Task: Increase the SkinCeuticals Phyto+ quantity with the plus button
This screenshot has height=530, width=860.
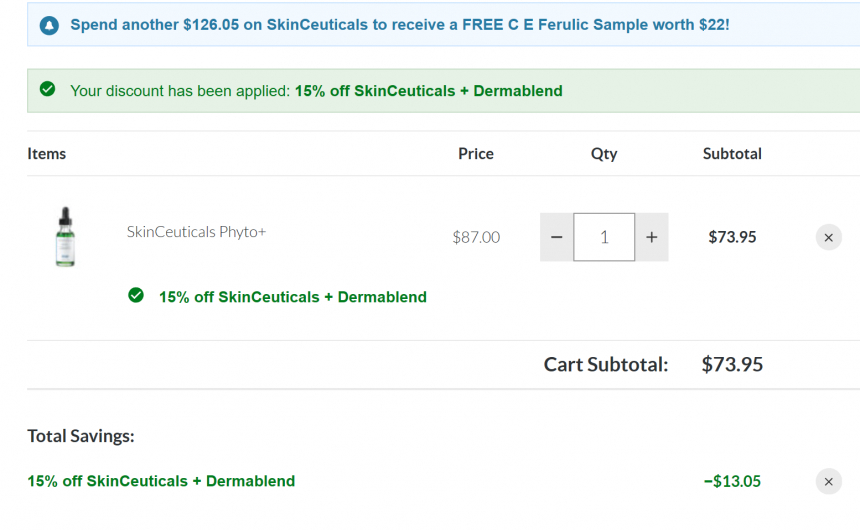Action: pyautogui.click(x=652, y=237)
